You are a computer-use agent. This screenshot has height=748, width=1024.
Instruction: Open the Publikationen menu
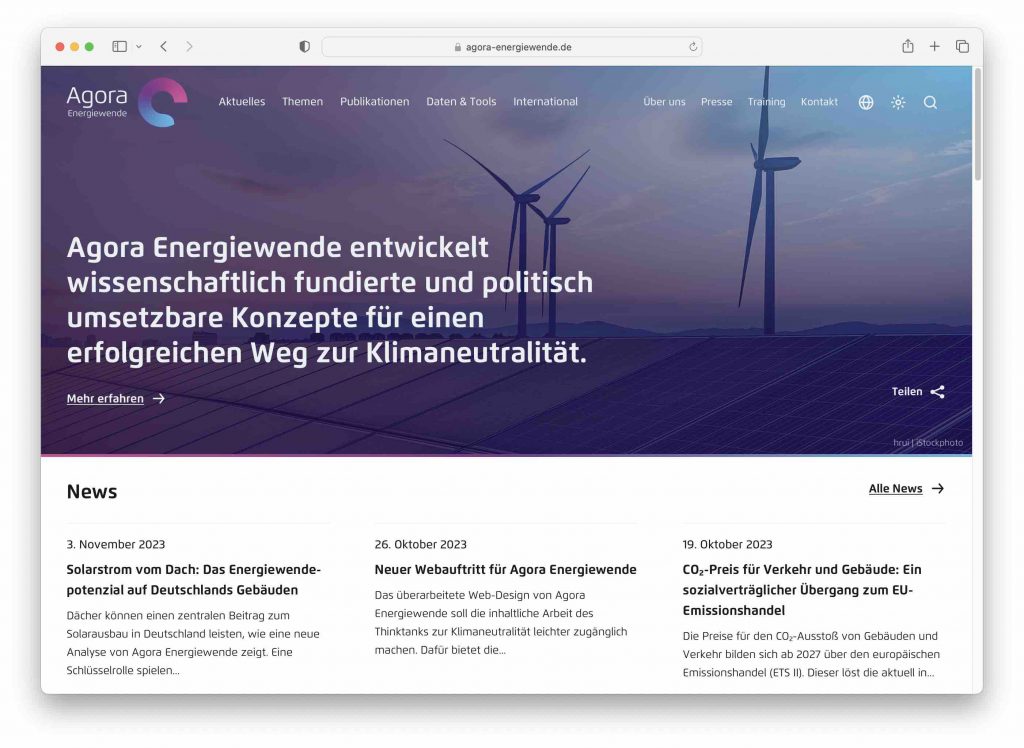(374, 102)
